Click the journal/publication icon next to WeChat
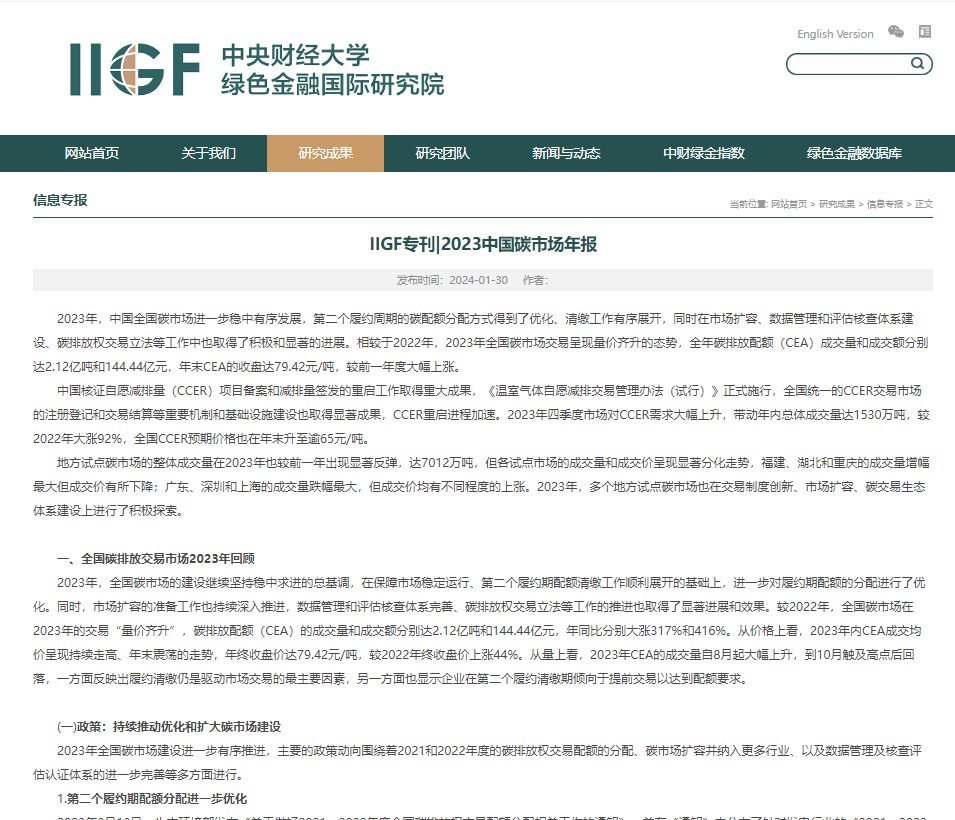Viewport: 955px width, 820px height. tap(925, 31)
